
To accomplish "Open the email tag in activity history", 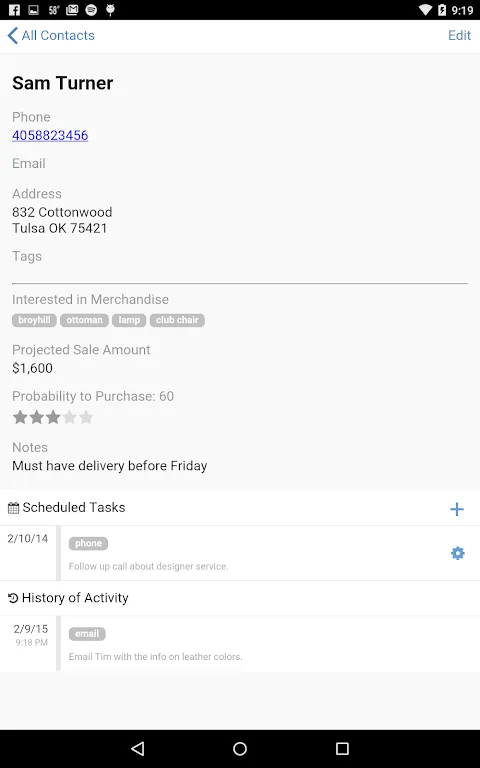I will 87,634.
